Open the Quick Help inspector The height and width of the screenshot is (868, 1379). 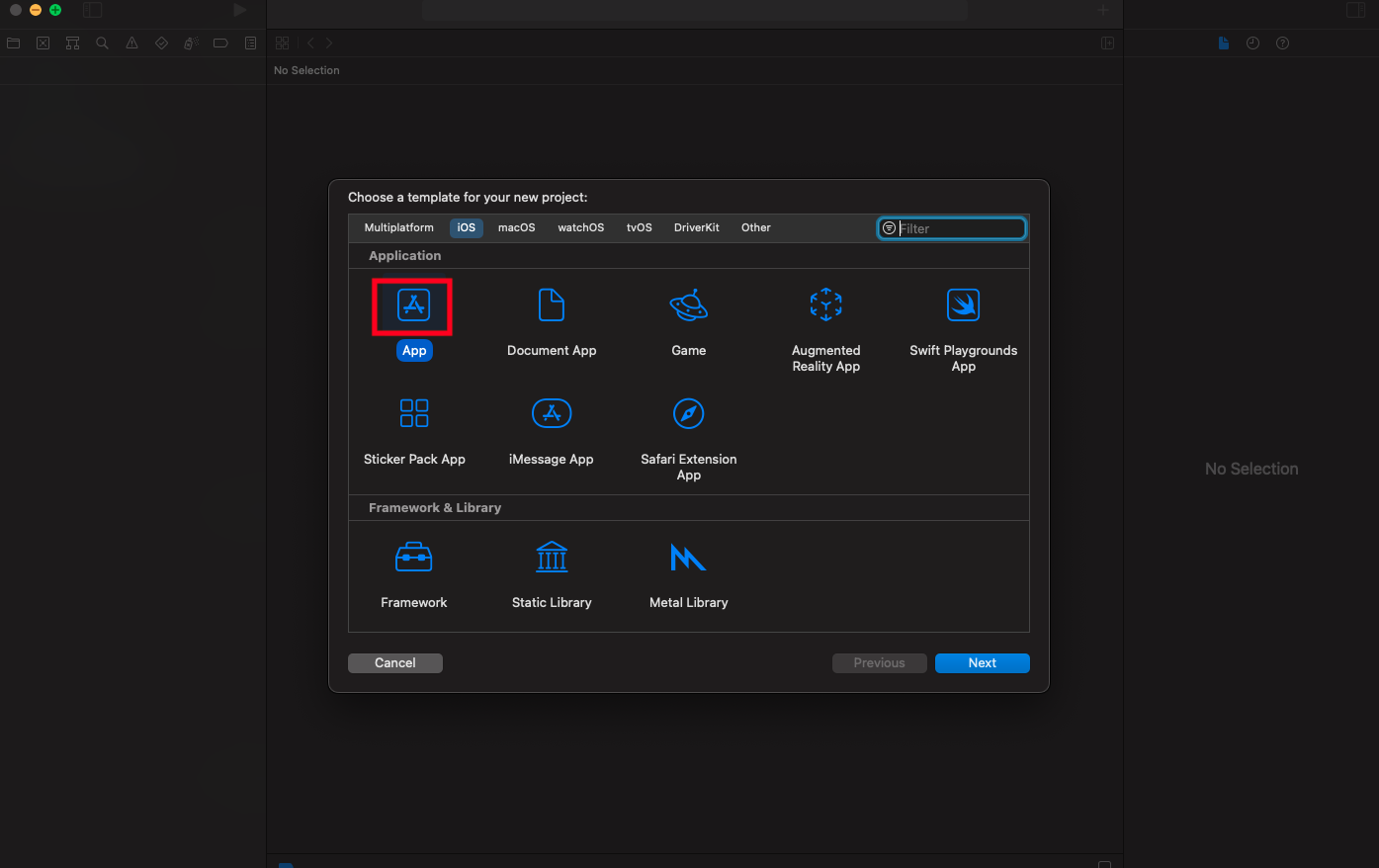click(1283, 43)
